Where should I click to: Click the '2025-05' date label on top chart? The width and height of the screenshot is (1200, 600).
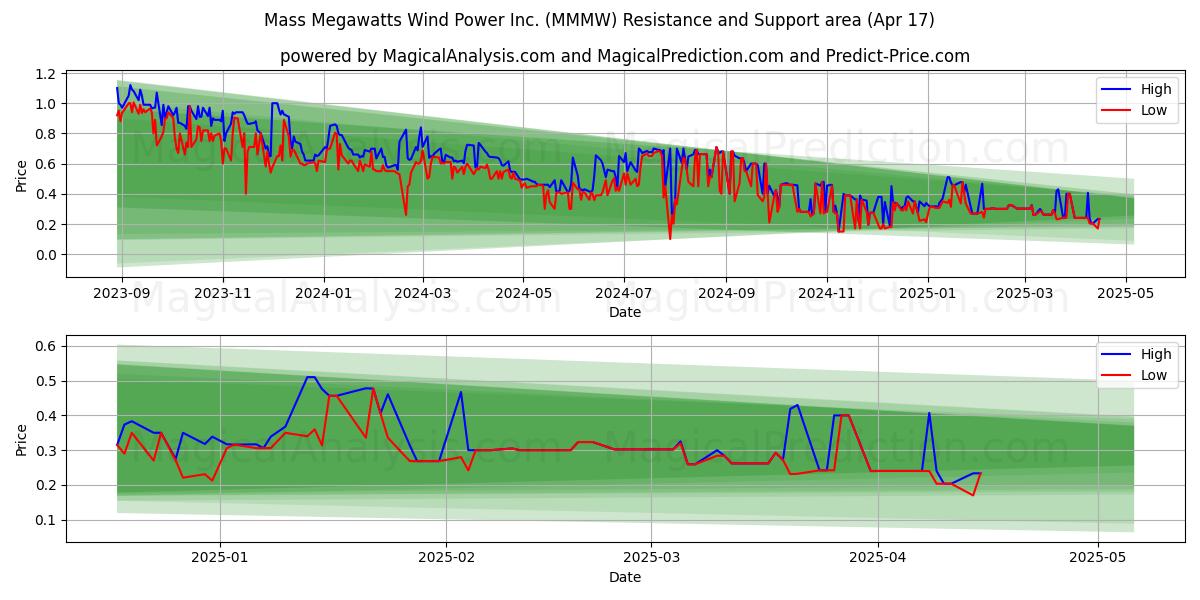(1125, 295)
